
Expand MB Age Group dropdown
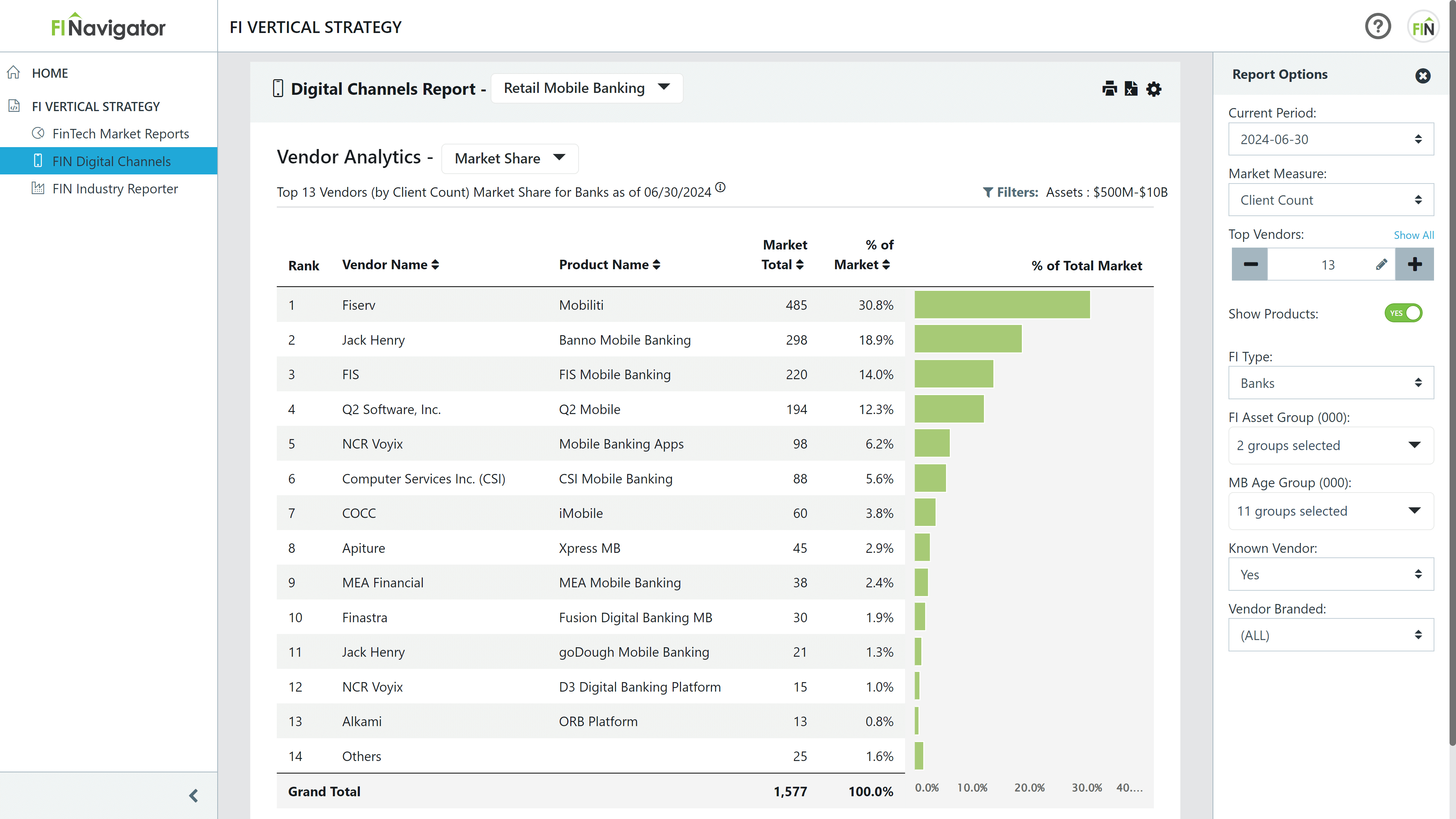pos(1330,511)
